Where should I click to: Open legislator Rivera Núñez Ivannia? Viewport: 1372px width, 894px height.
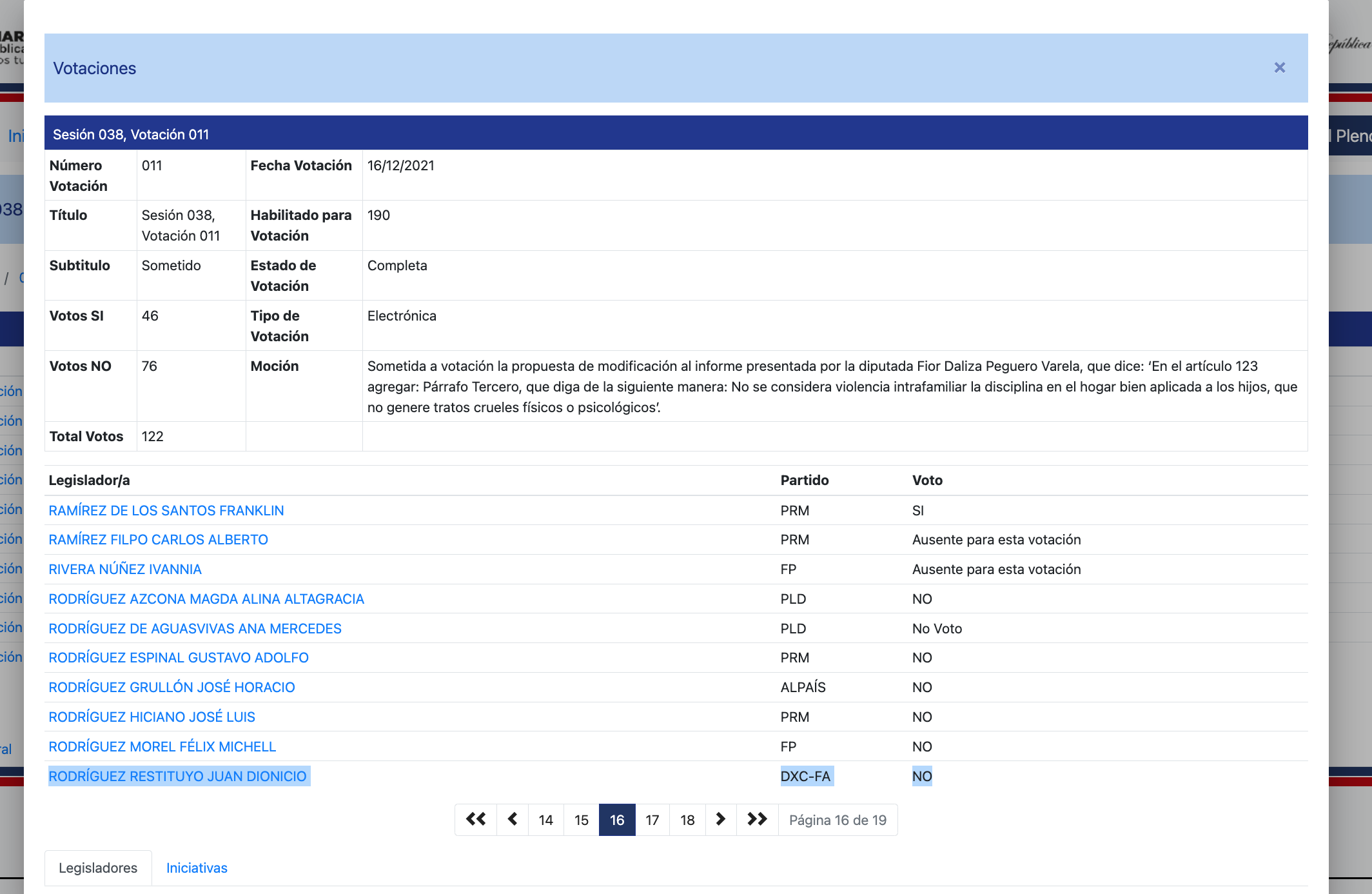tap(125, 570)
